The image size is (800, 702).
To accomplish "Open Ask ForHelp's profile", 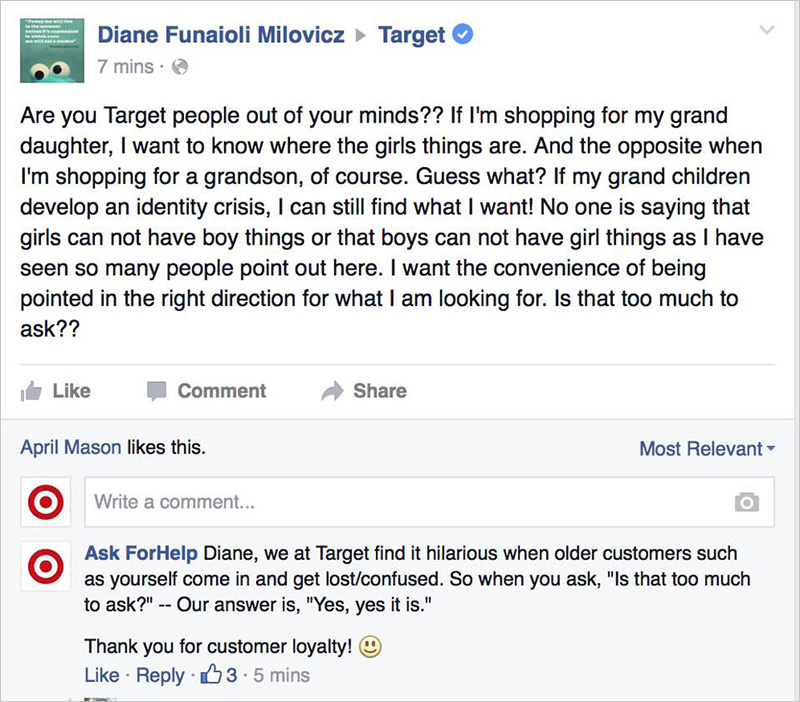I will [141, 553].
